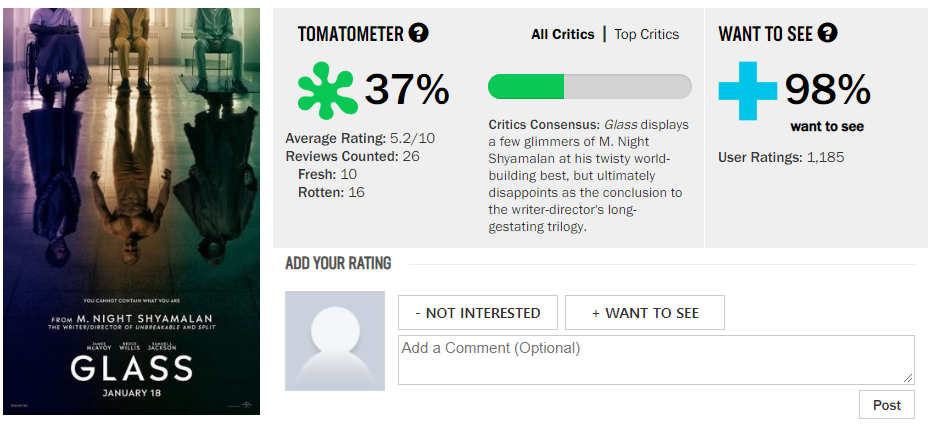Switch to the Top Critics tab
This screenshot has width=940, height=425.
coord(647,34)
